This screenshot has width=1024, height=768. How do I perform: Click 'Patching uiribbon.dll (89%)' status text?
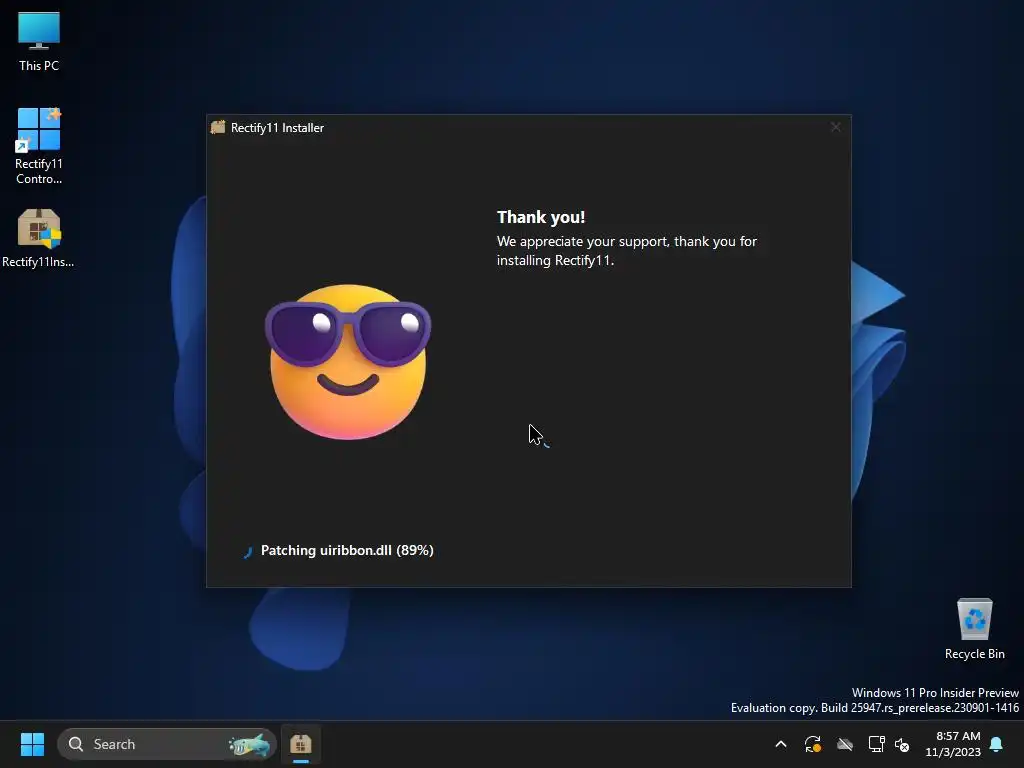click(x=347, y=551)
